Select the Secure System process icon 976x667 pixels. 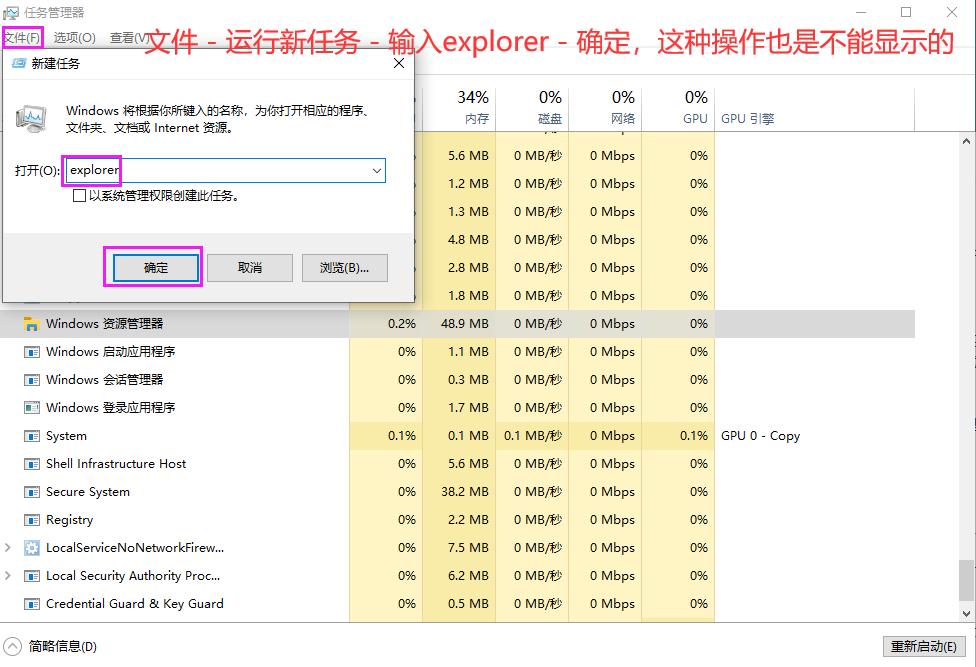click(33, 492)
